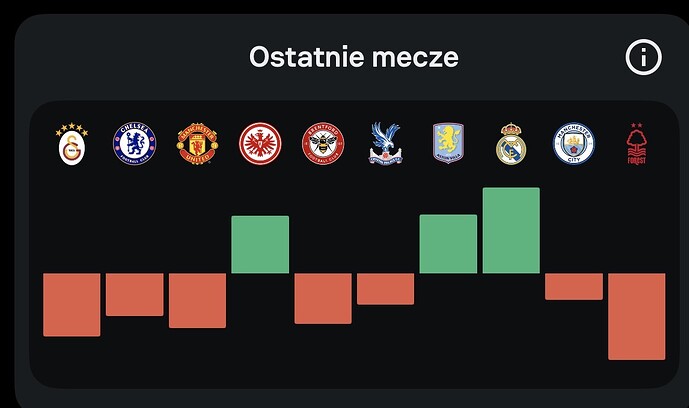Click the red bar under Galatasaray
Screen dimensions: 689x408
pos(72,304)
